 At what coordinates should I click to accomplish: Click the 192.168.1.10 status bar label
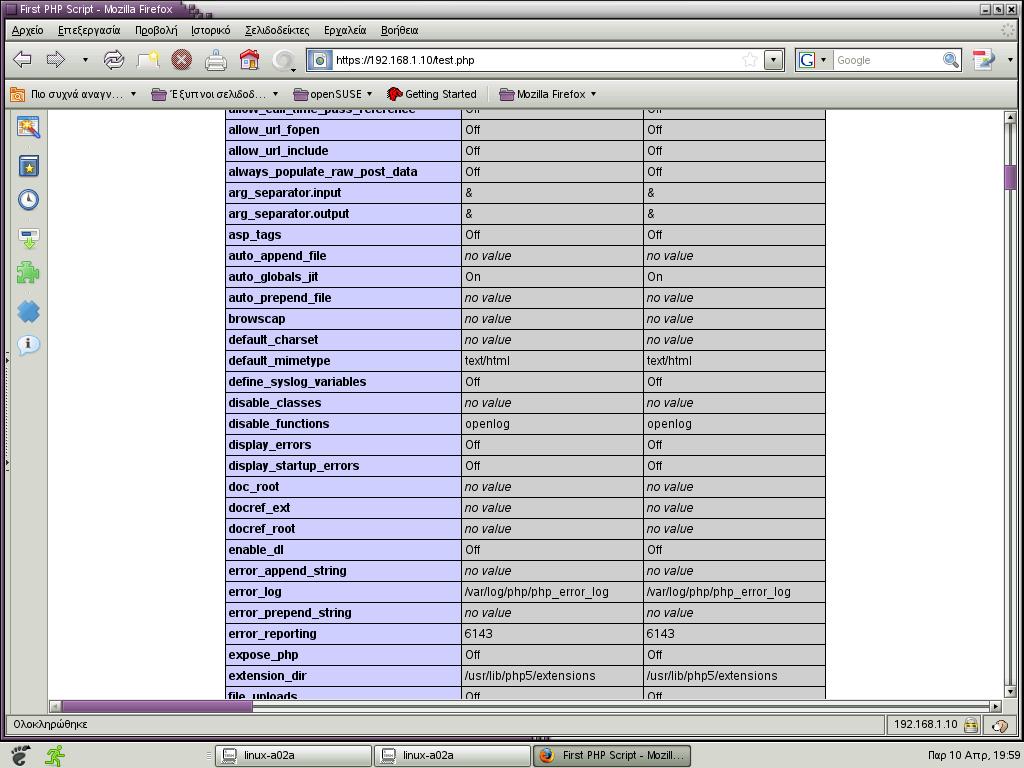[925, 724]
